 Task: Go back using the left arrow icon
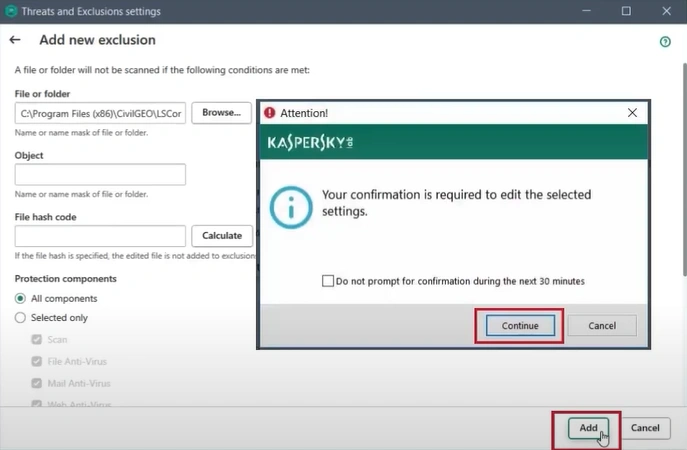pos(15,40)
